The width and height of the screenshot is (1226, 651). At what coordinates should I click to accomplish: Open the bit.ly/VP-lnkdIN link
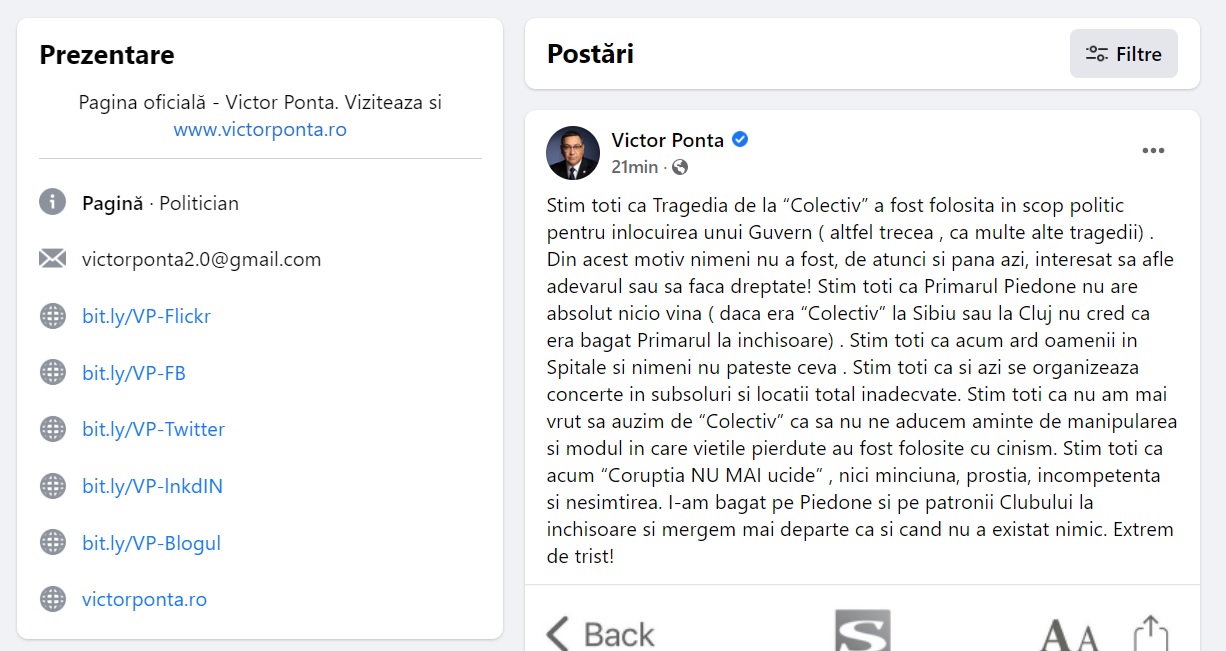[152, 486]
